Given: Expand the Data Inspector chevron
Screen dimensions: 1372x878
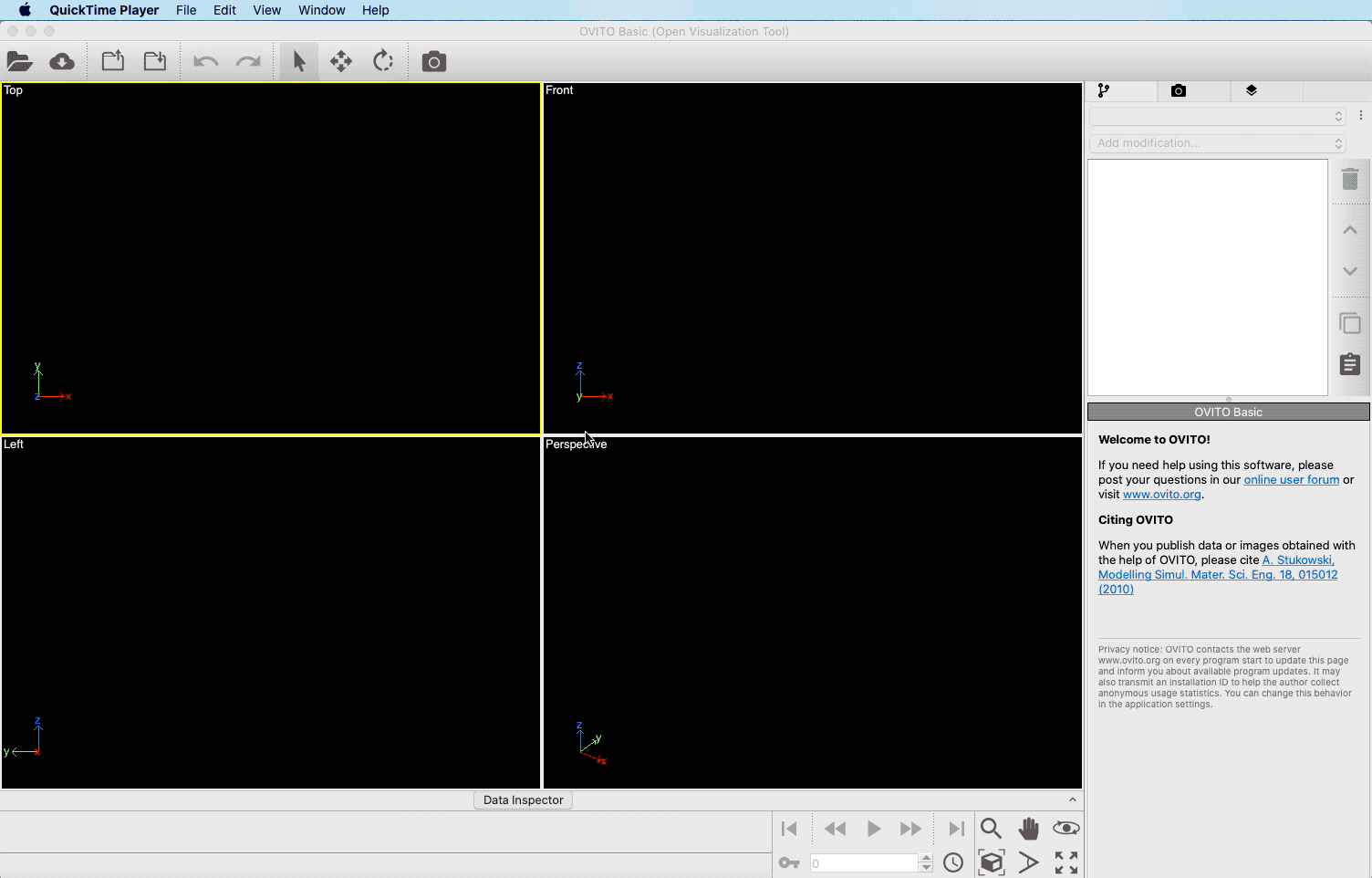Looking at the screenshot, I should point(1073,800).
